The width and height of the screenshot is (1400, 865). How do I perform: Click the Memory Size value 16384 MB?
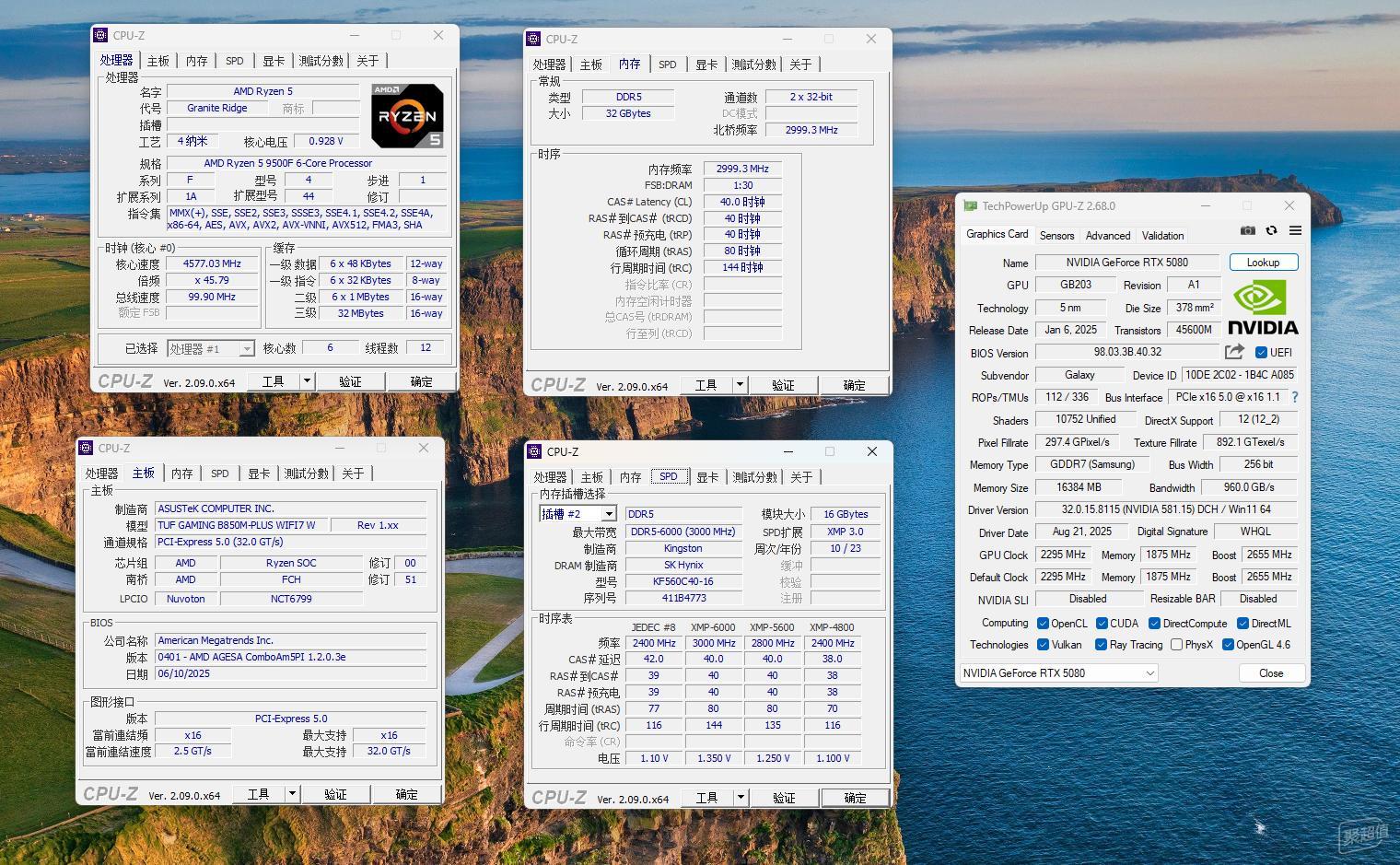click(1079, 487)
